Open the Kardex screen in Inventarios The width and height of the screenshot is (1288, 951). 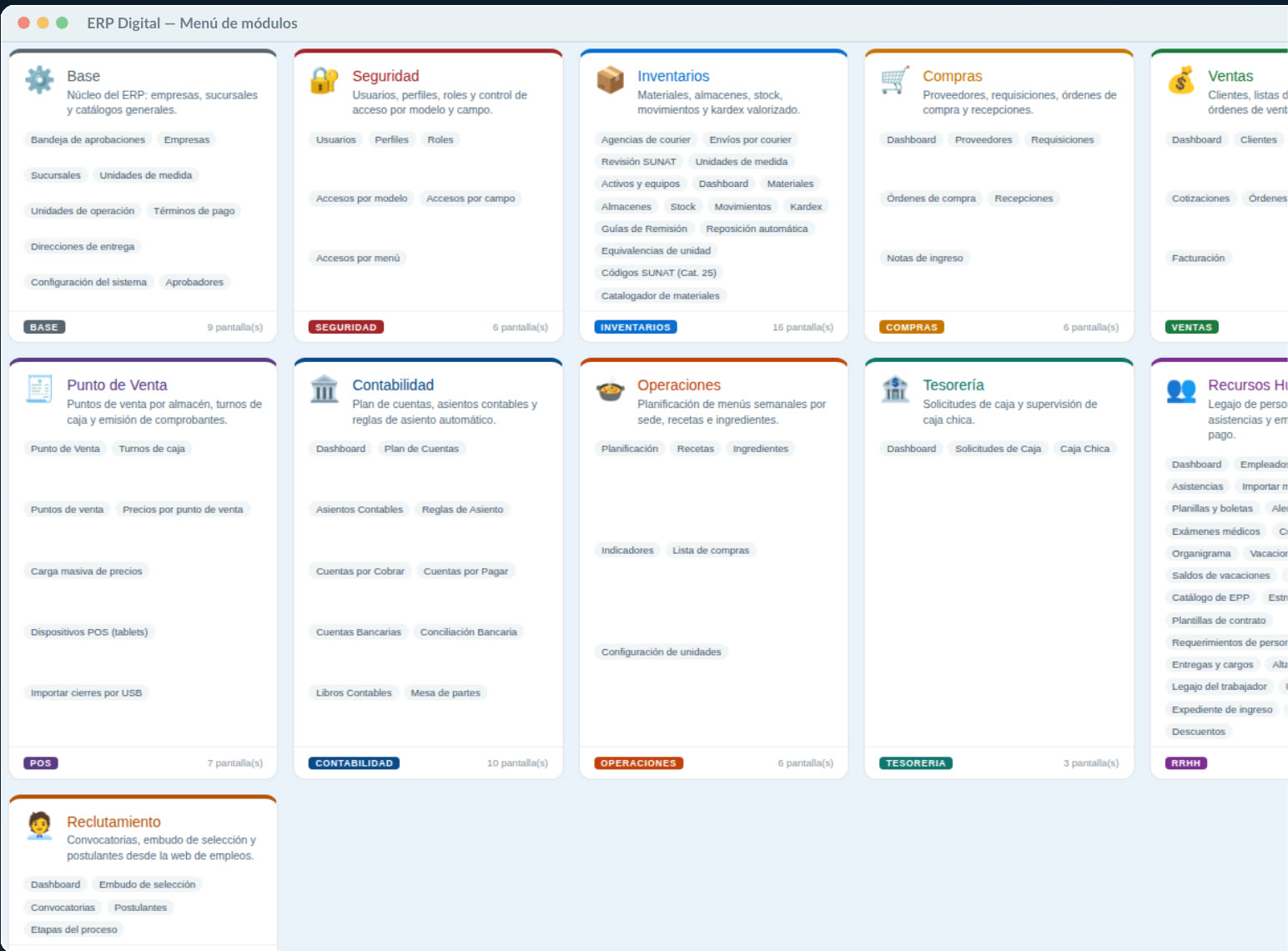coord(806,207)
